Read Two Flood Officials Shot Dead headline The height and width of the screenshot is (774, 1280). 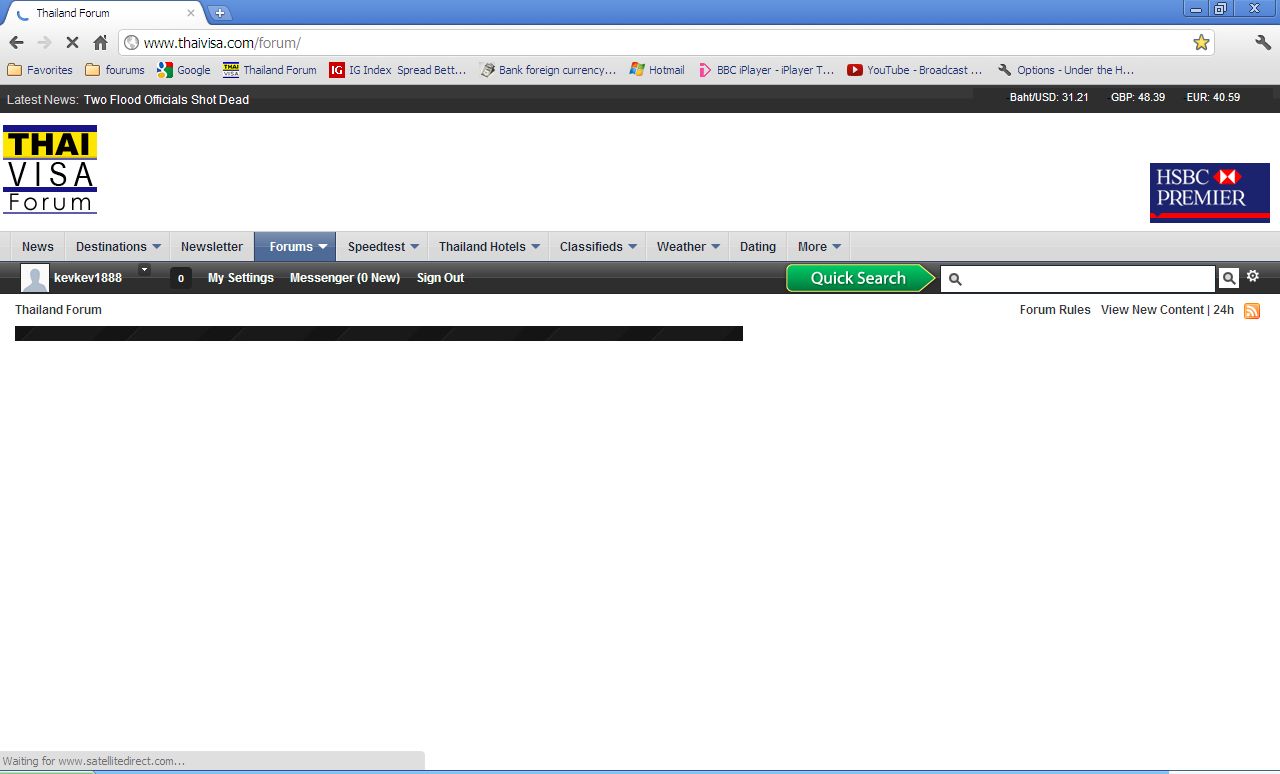click(166, 100)
